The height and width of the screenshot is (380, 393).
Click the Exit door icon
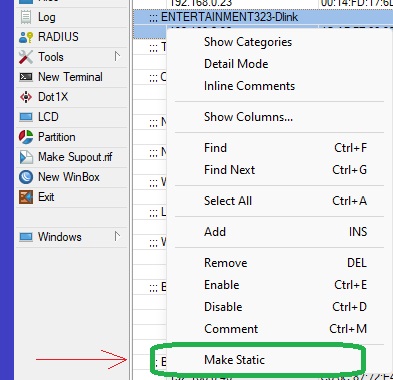click(x=26, y=197)
